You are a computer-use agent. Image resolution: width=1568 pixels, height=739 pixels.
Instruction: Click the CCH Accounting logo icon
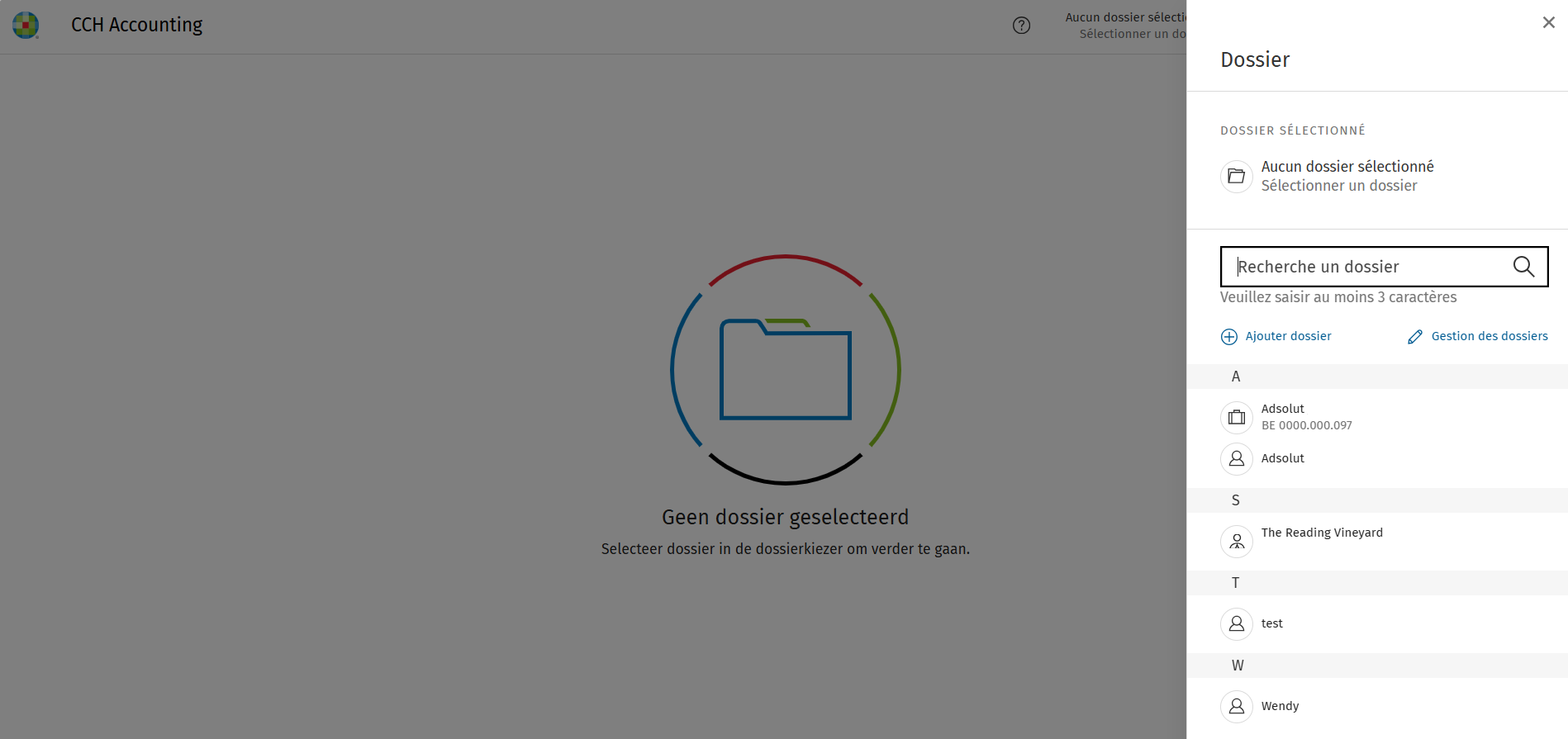pos(26,25)
